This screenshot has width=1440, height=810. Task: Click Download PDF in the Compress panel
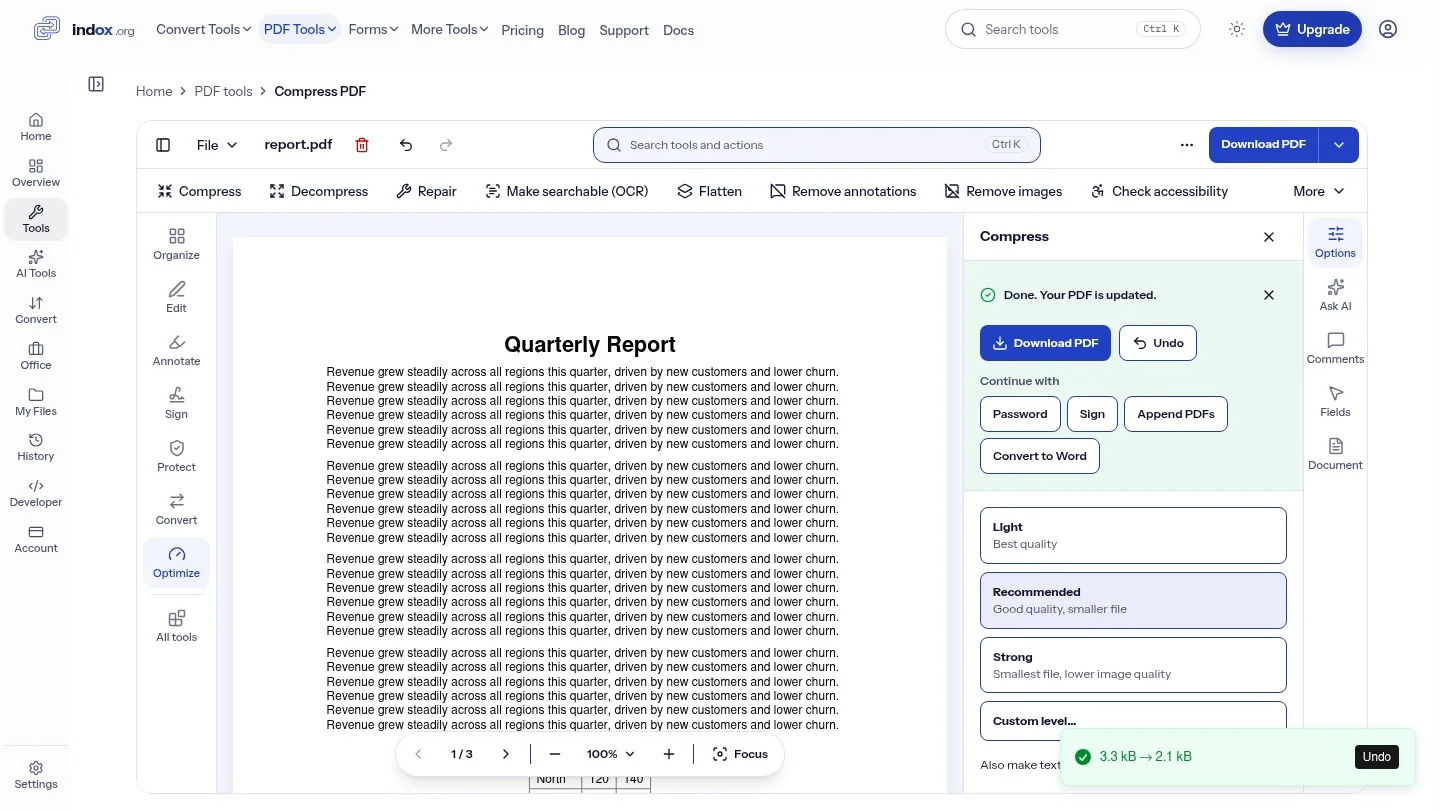[x=1045, y=343]
